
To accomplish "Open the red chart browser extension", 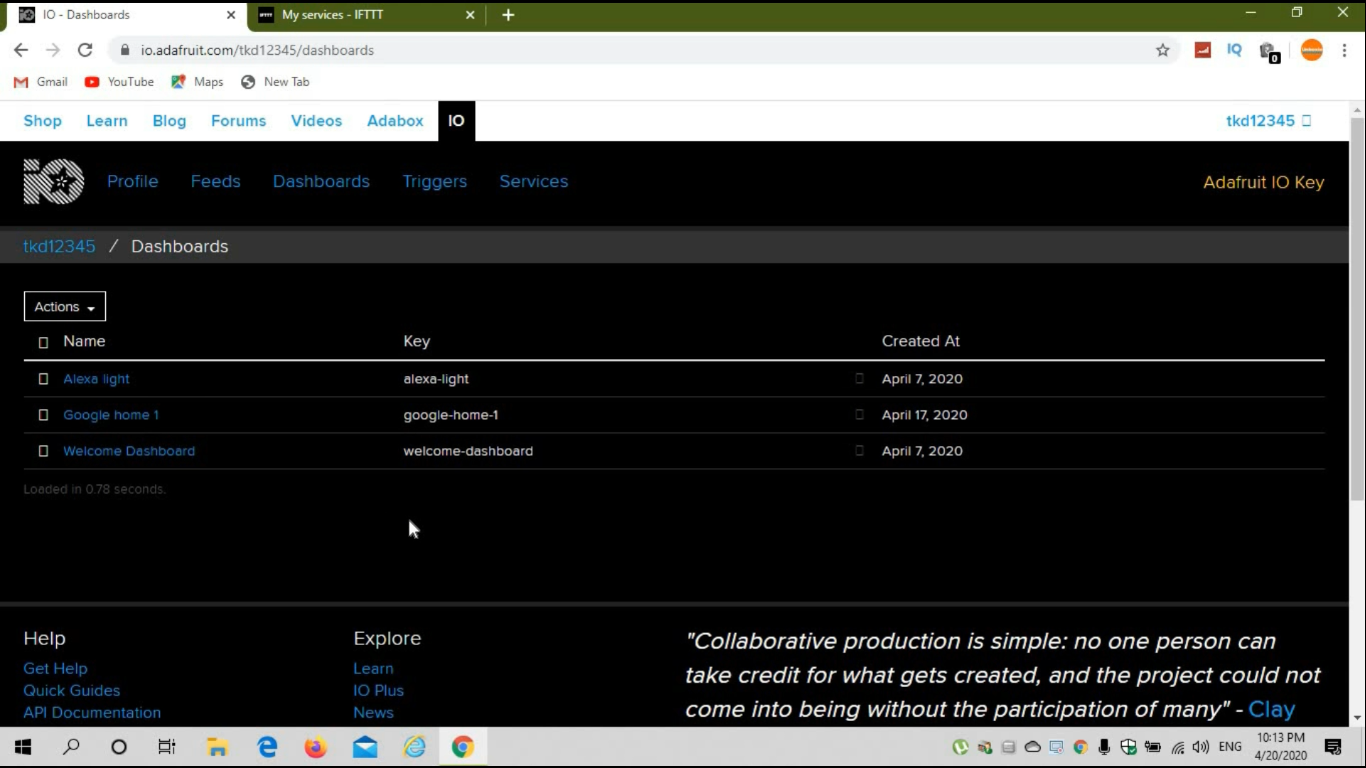I will point(1203,50).
